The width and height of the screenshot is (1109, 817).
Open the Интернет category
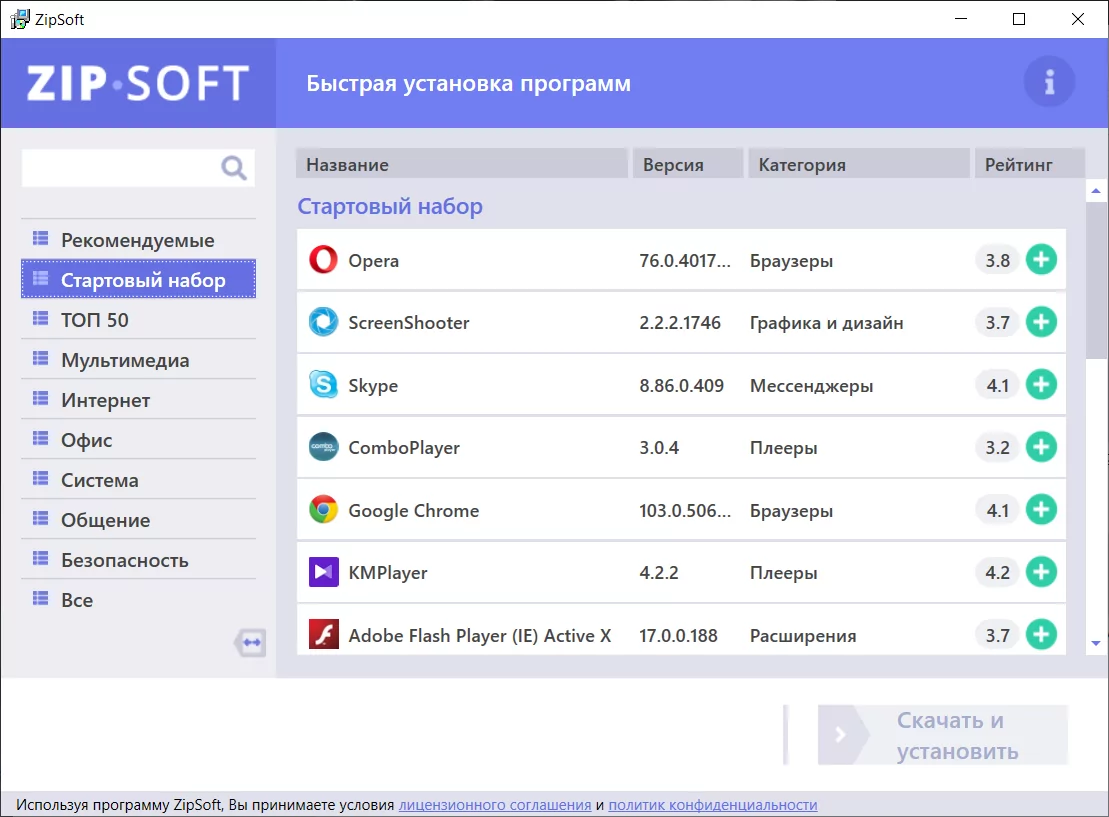click(139, 400)
